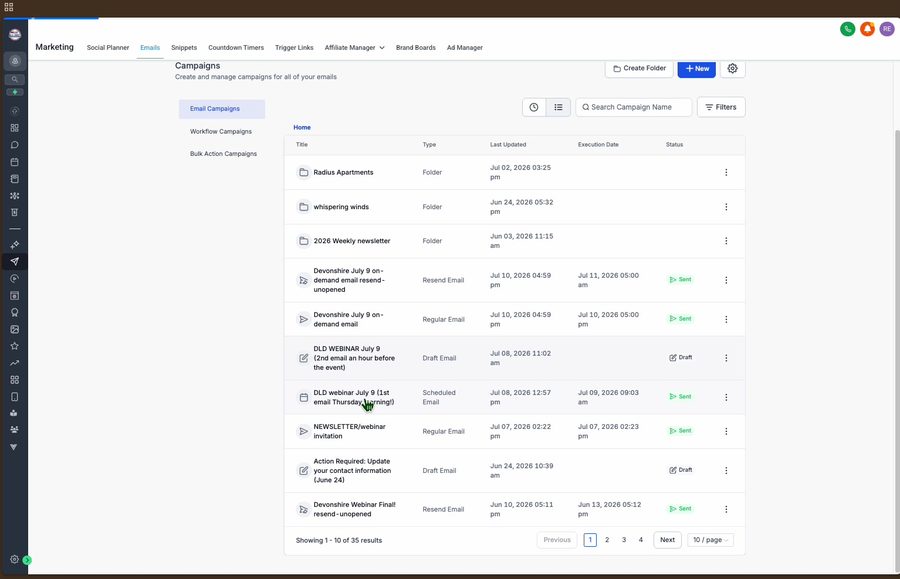Open row menu for NEWSLETTER/webinar invitation
900x579 pixels.
coord(726,432)
